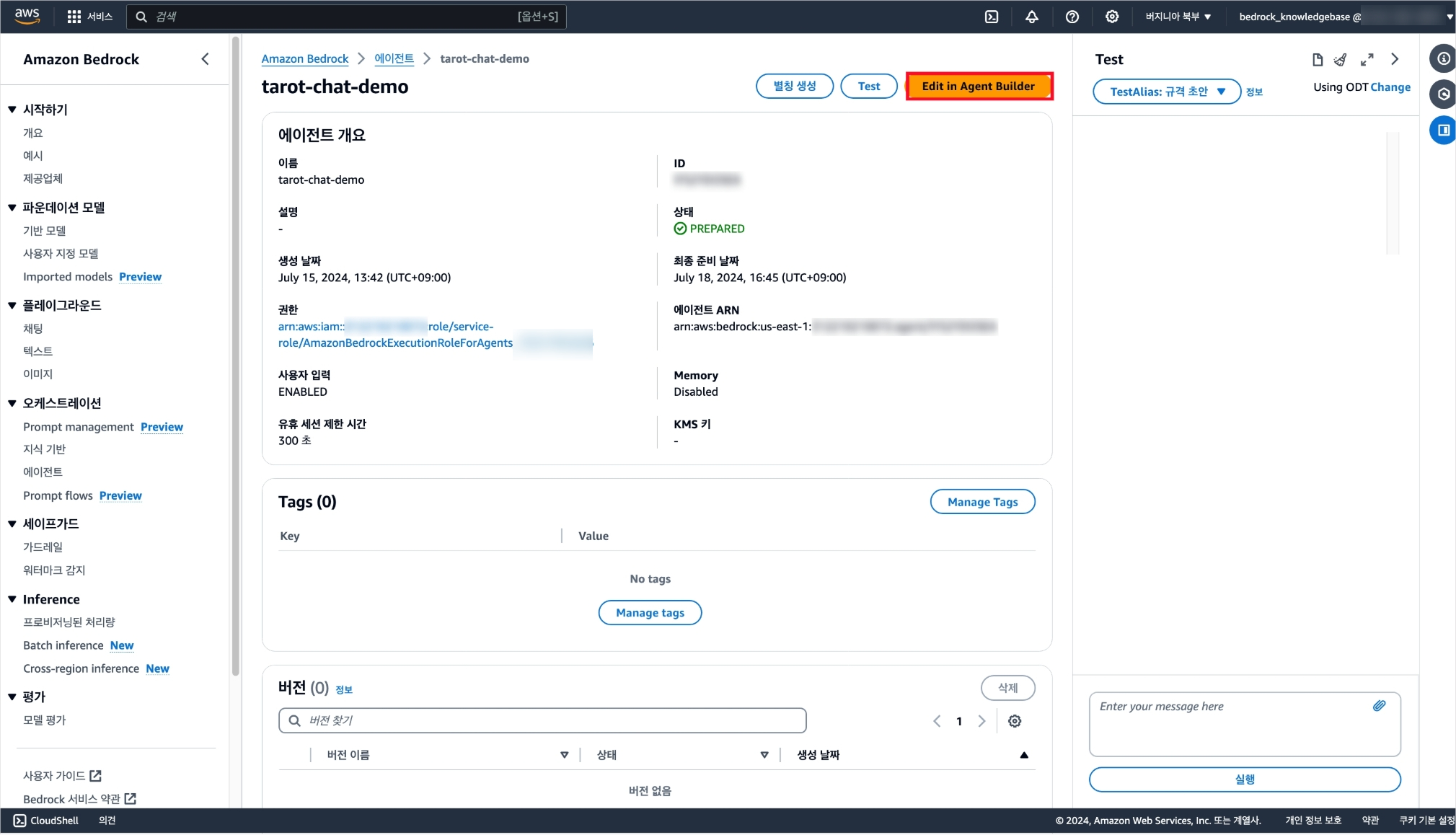The width and height of the screenshot is (1456, 835).
Task: Click the Edit in Agent Builder button
Action: pyautogui.click(x=978, y=86)
